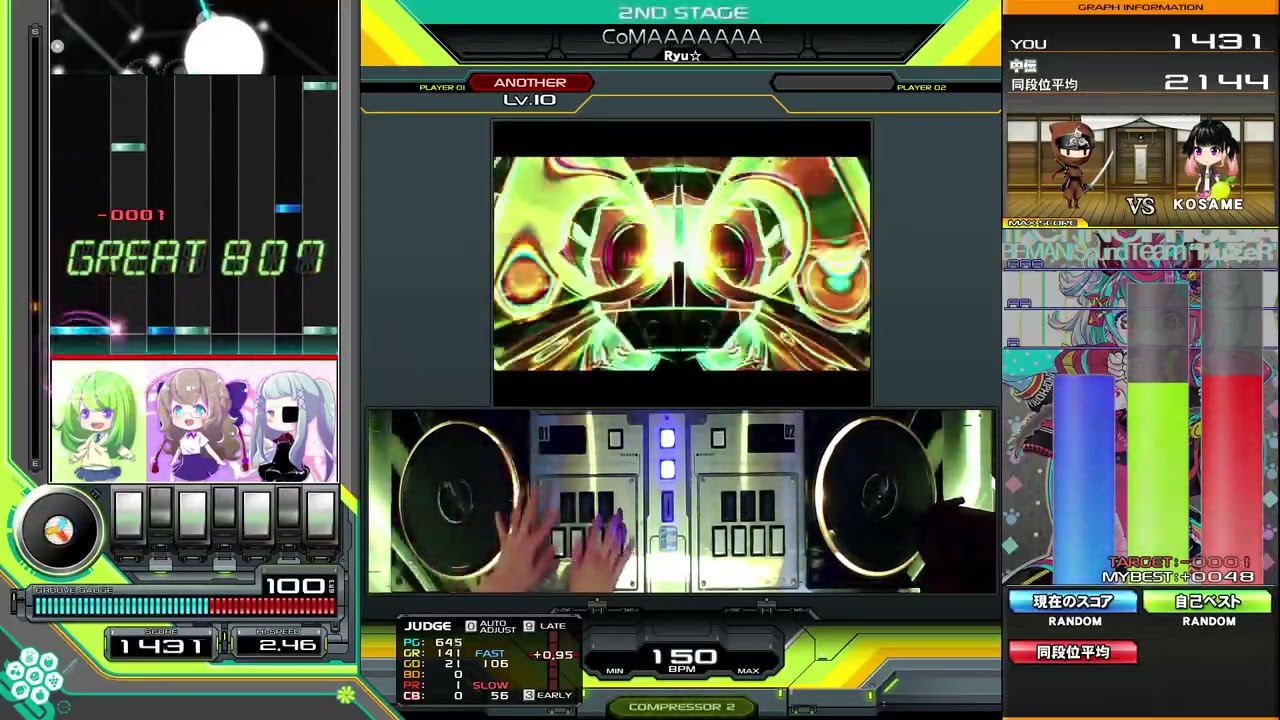Click the 自己ベスト graph button
This screenshot has width=1280, height=720.
(1208, 601)
